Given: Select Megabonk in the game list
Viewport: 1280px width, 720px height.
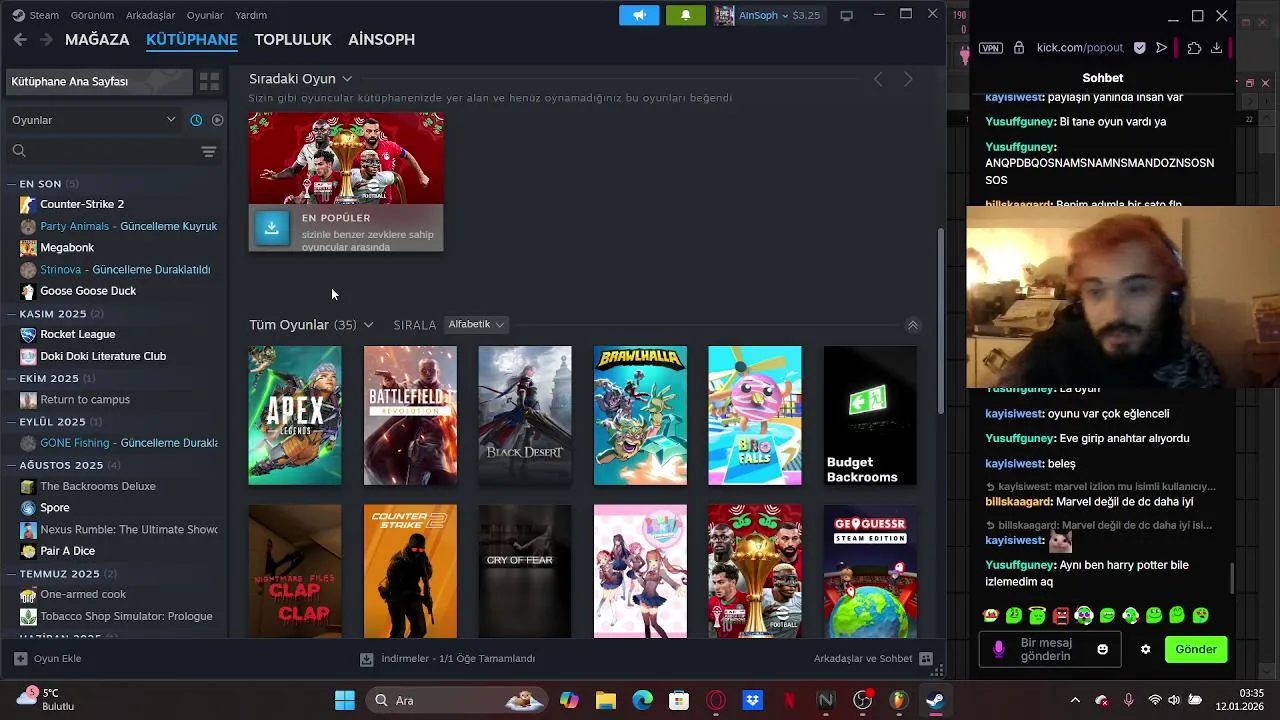Looking at the screenshot, I should (67, 247).
